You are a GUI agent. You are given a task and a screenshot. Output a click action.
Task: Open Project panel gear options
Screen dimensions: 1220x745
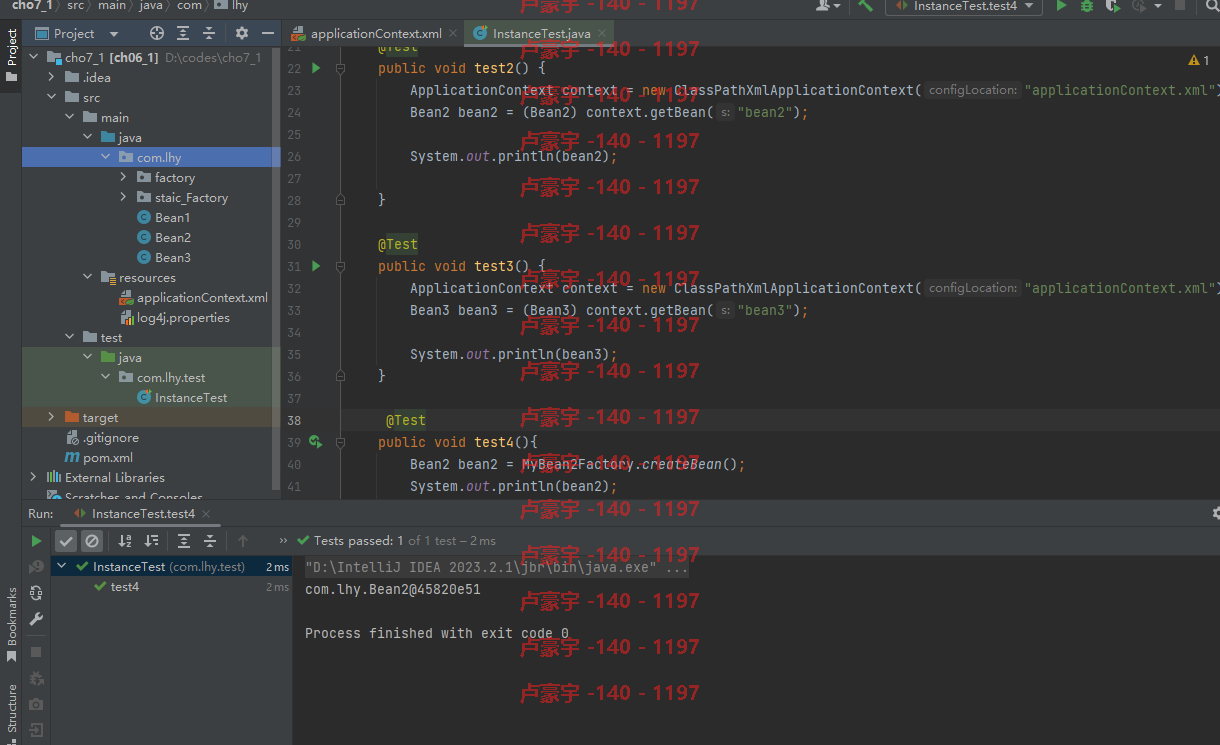[241, 33]
